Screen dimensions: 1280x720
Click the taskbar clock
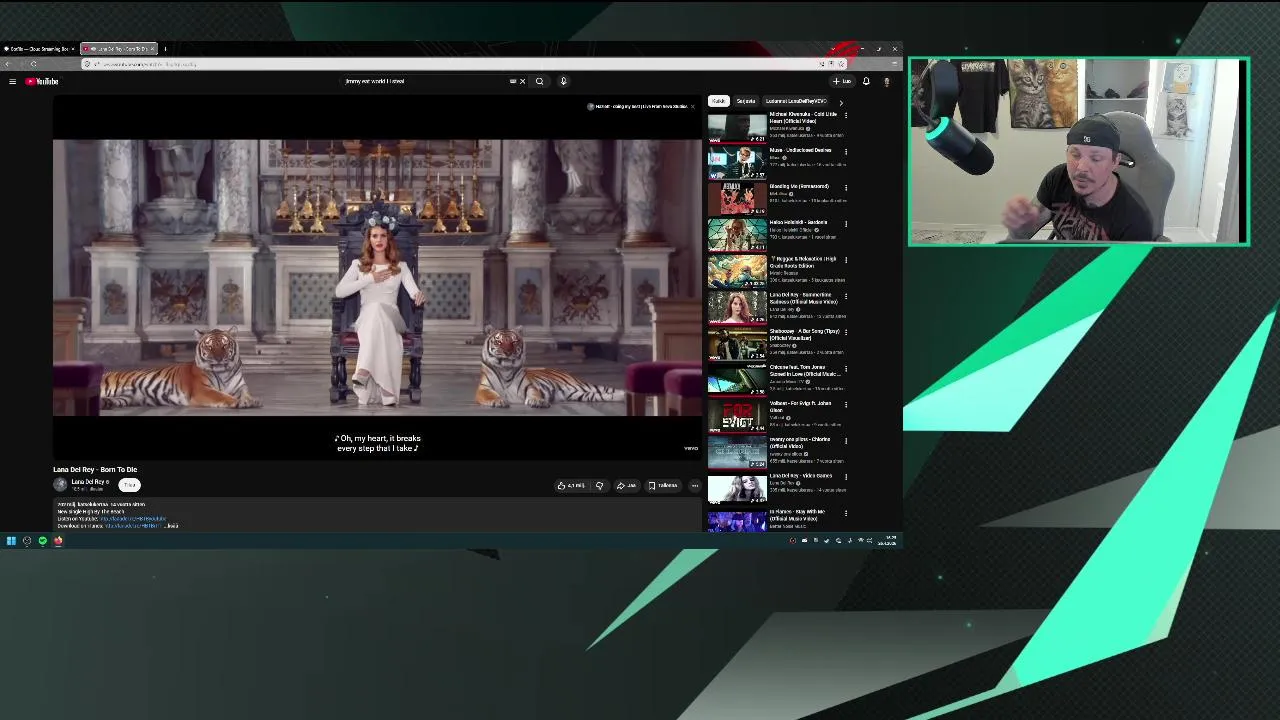tap(887, 541)
